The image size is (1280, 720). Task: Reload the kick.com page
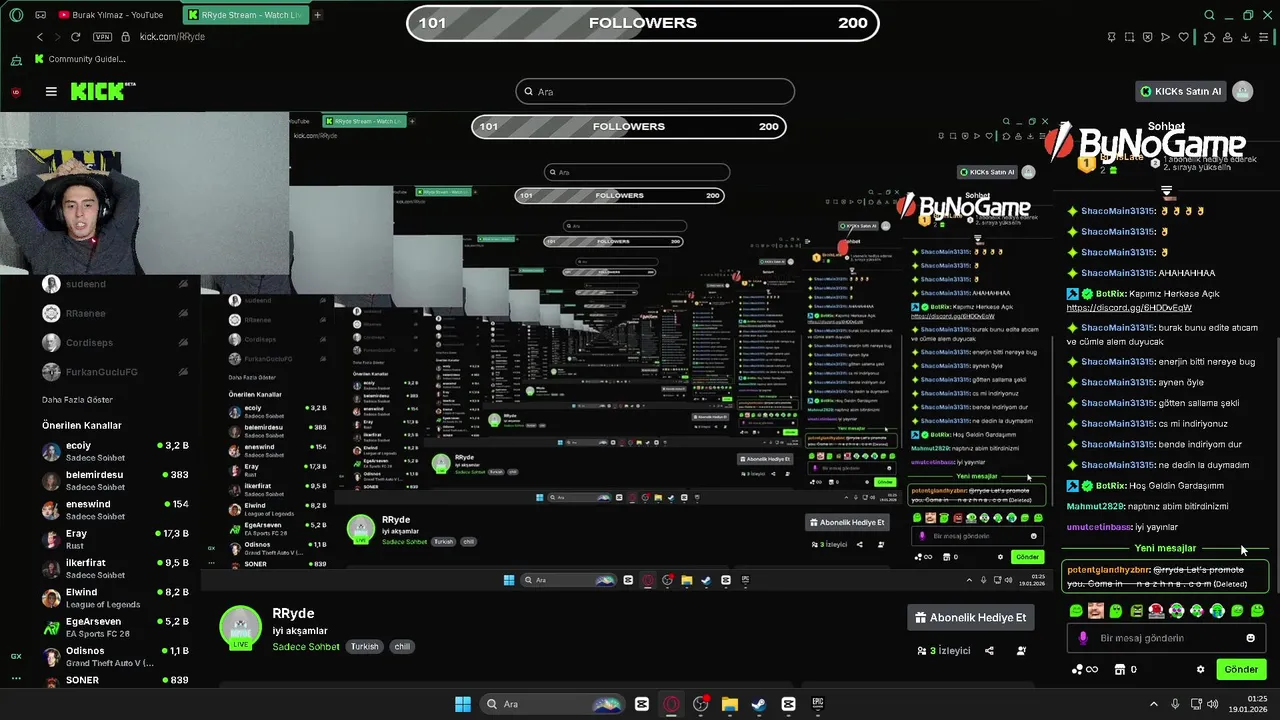[75, 37]
